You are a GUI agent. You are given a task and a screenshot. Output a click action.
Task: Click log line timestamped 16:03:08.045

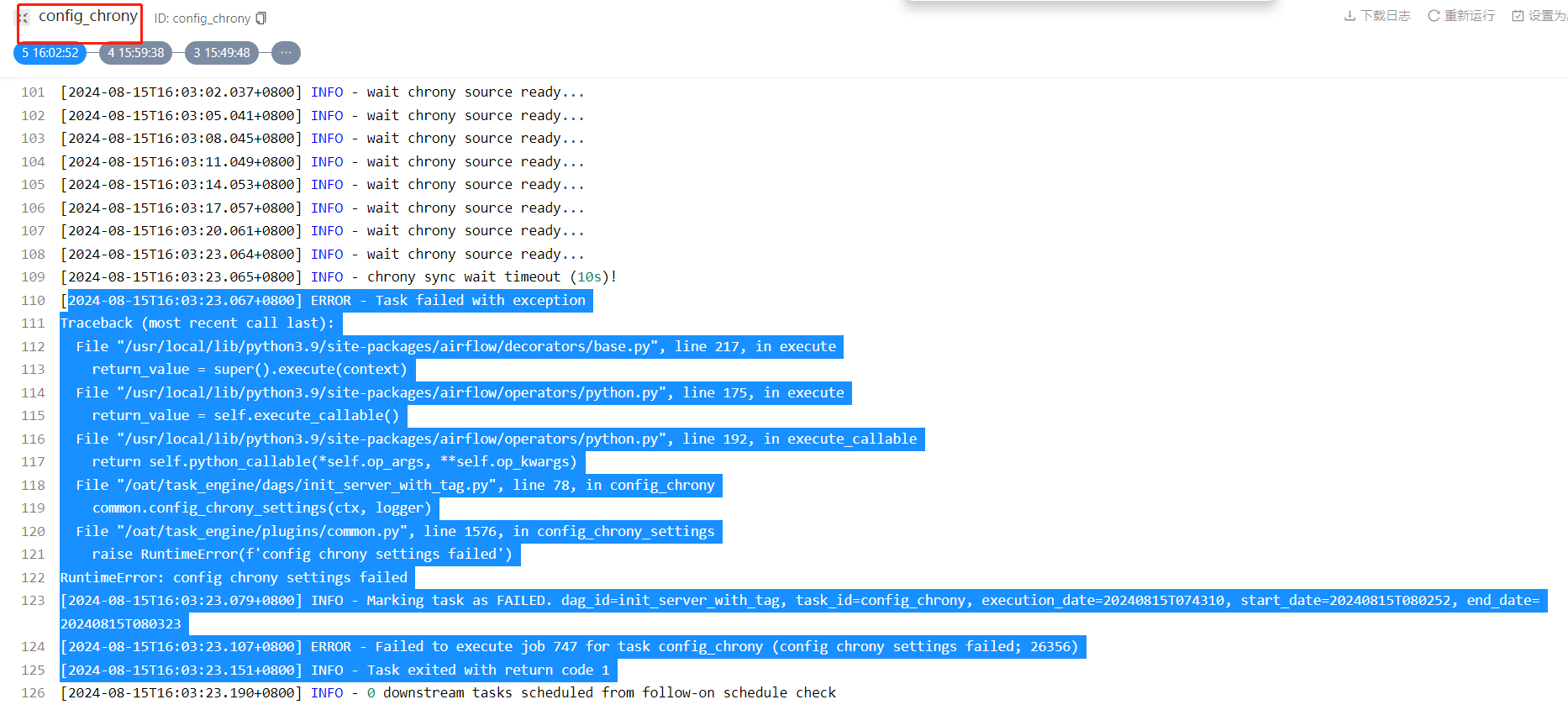[322, 139]
